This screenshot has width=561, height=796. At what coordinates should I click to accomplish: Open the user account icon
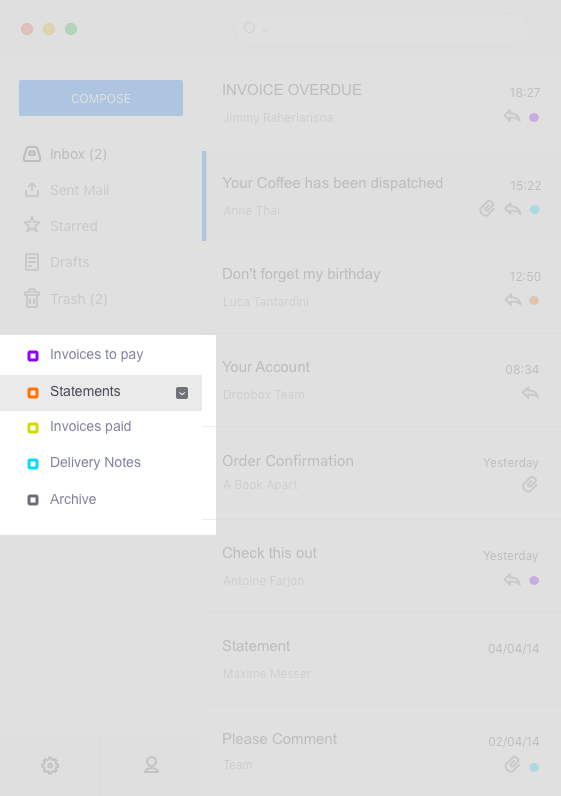click(x=151, y=765)
